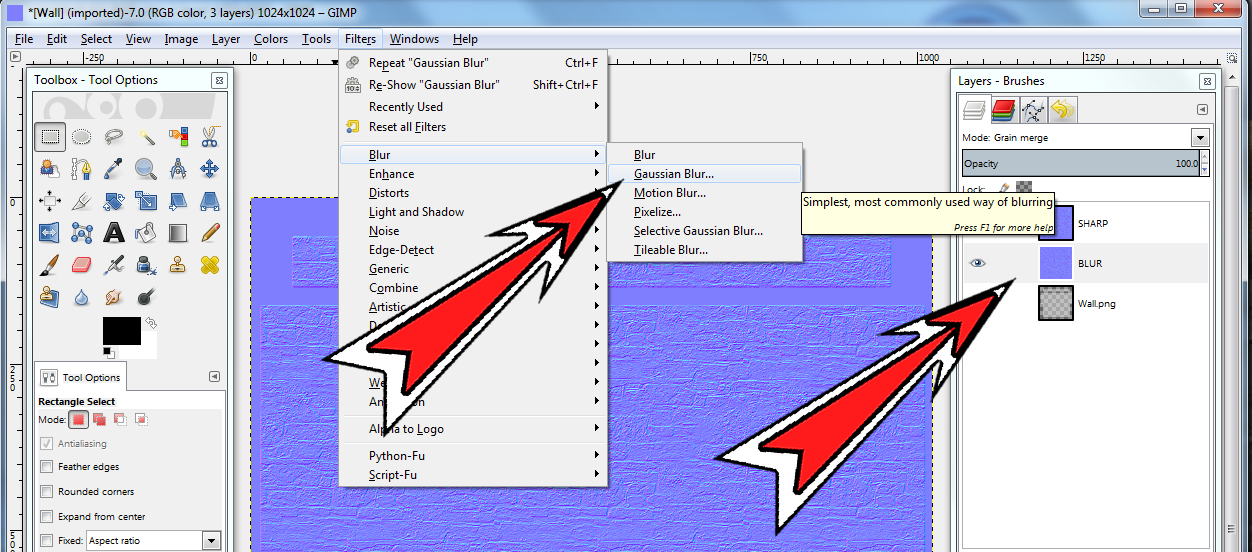Select the Bucket Fill tool
Viewport: 1252px width, 552px height.
(146, 233)
